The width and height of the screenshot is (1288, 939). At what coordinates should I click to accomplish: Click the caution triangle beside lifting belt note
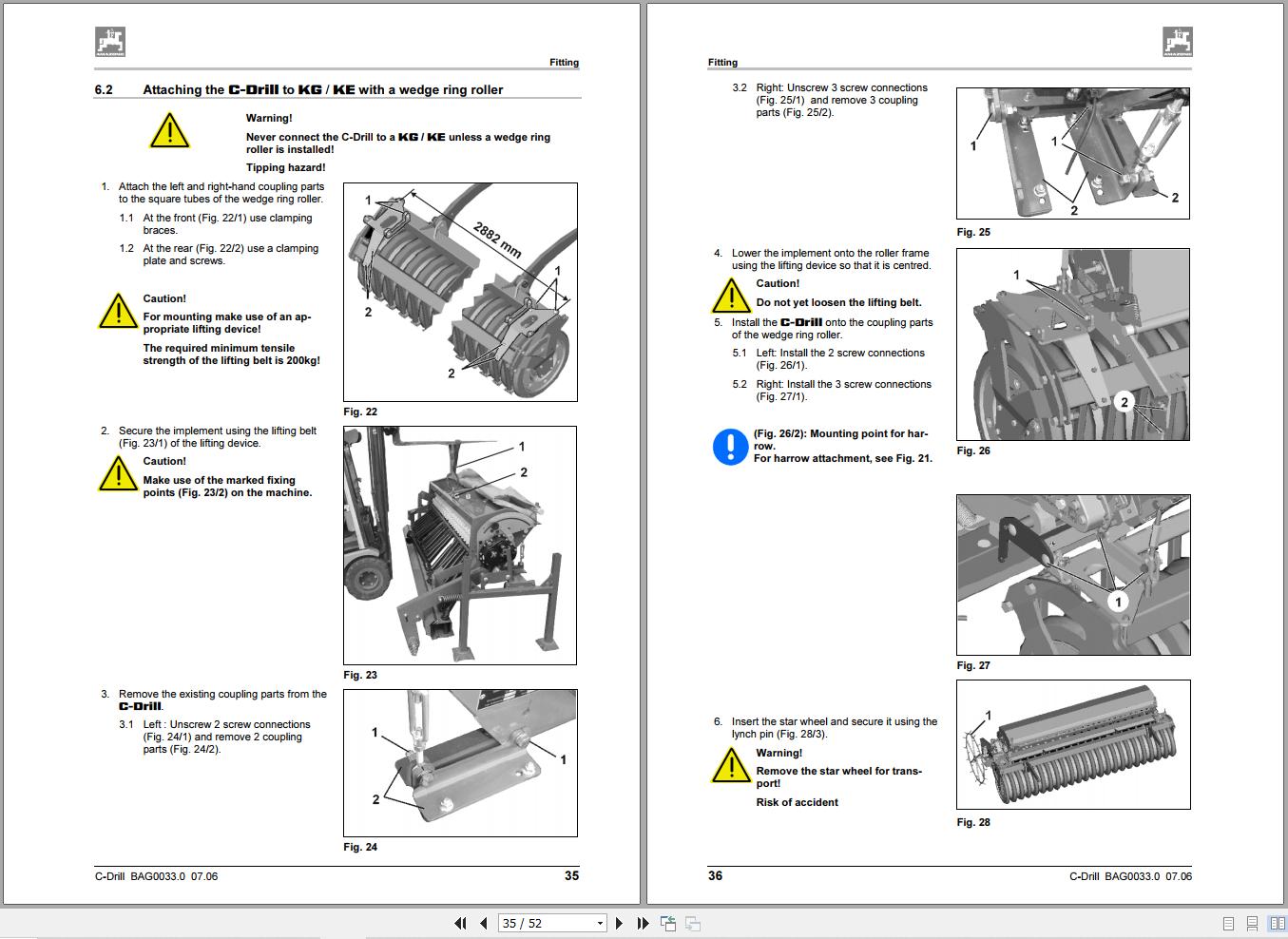731,295
